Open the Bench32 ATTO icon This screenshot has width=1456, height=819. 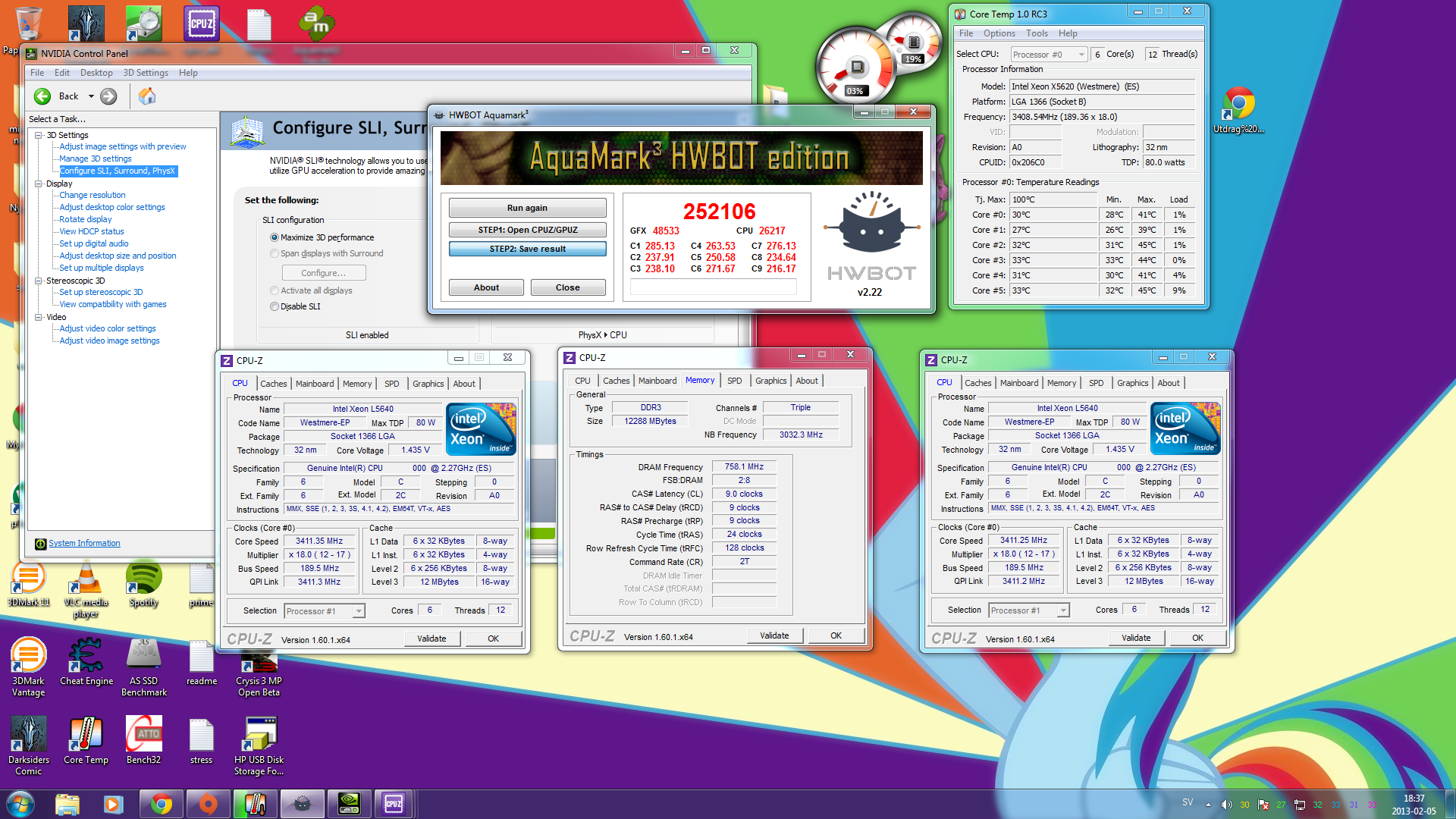coord(144,741)
